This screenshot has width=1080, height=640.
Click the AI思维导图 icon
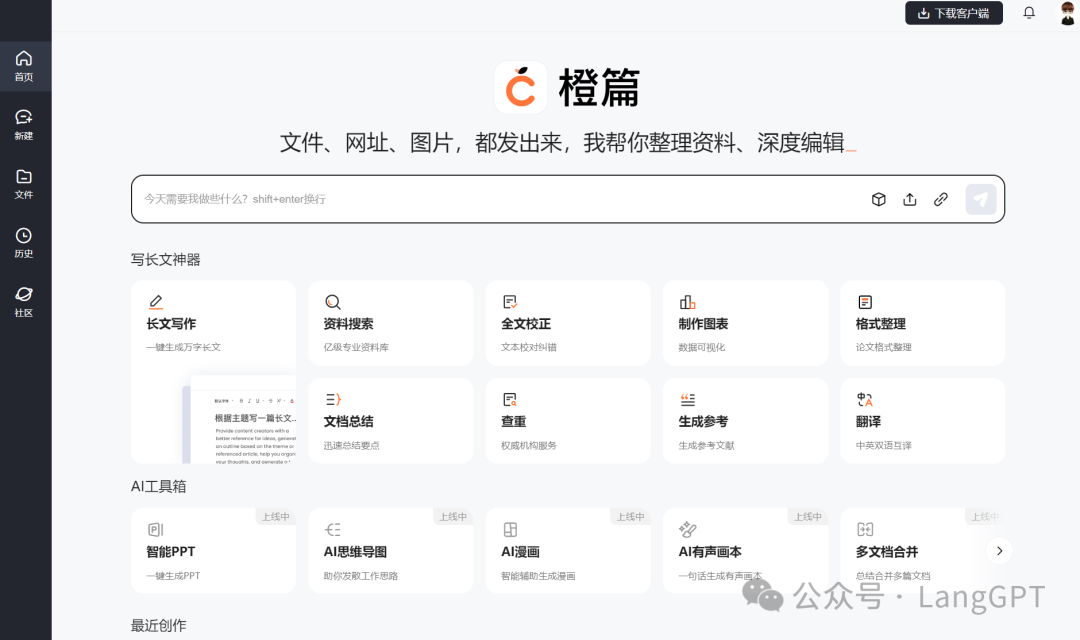[x=333, y=530]
